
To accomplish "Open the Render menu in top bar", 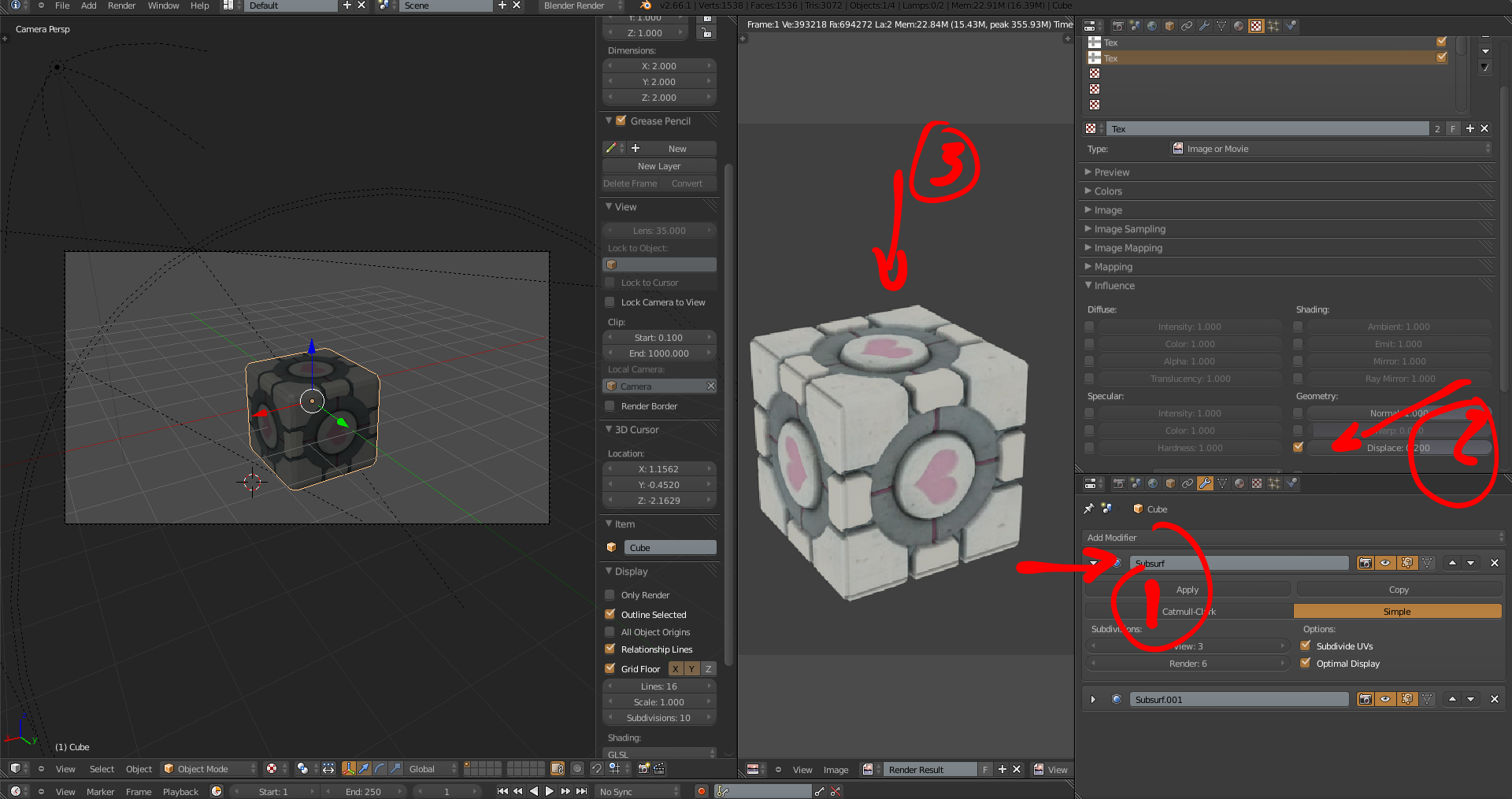I will (121, 6).
